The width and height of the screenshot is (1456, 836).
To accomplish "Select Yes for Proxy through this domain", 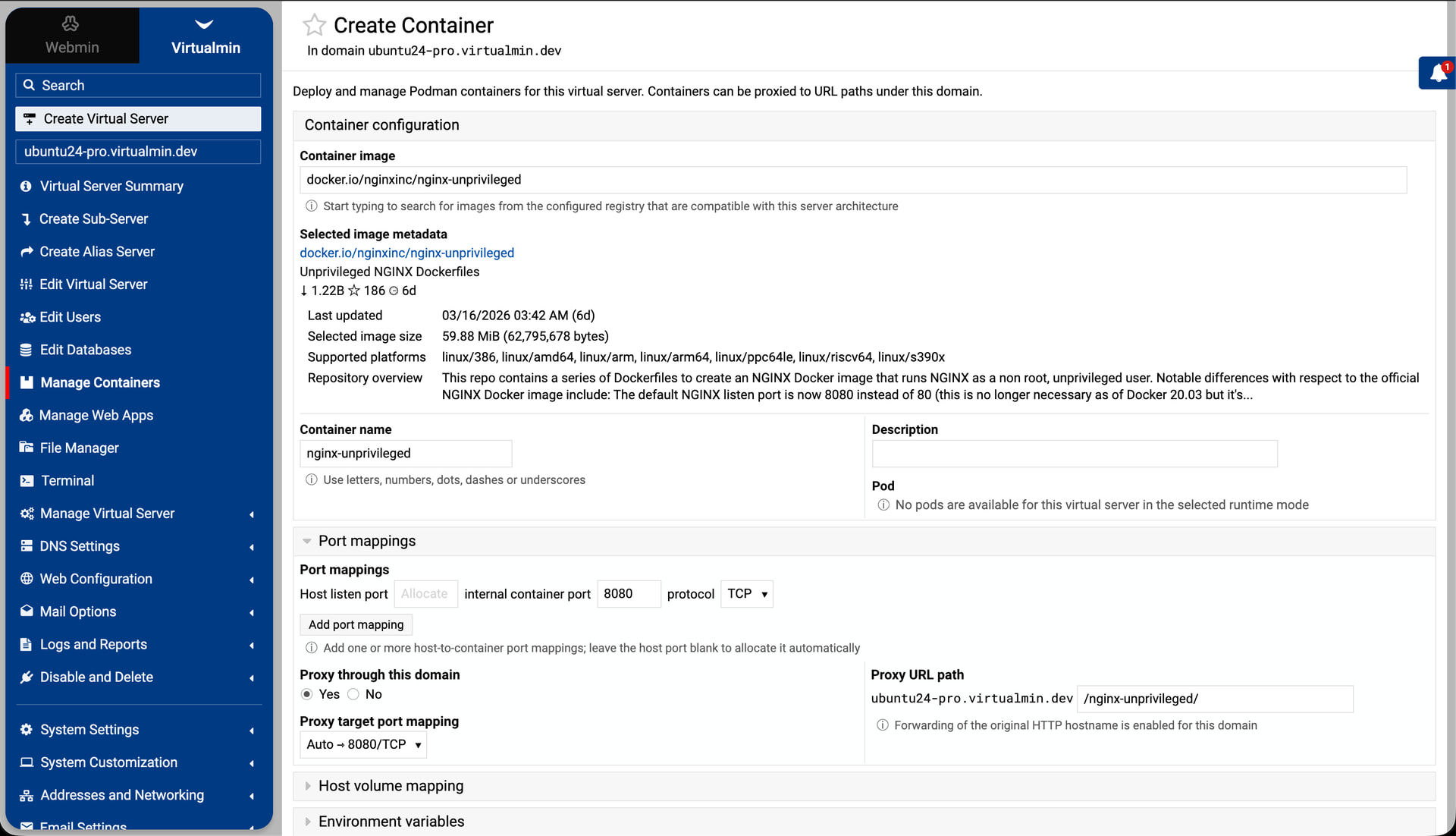I will 307,694.
